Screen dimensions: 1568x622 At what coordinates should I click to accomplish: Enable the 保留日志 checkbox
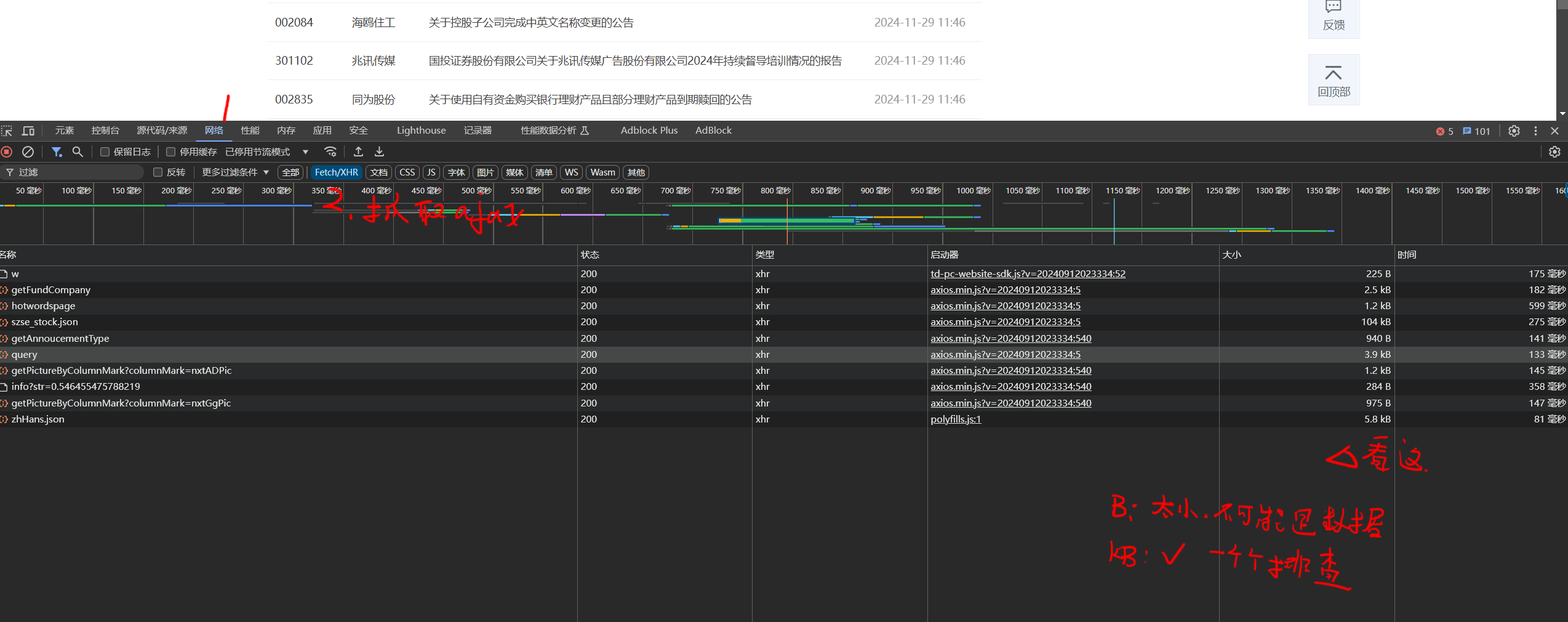105,152
